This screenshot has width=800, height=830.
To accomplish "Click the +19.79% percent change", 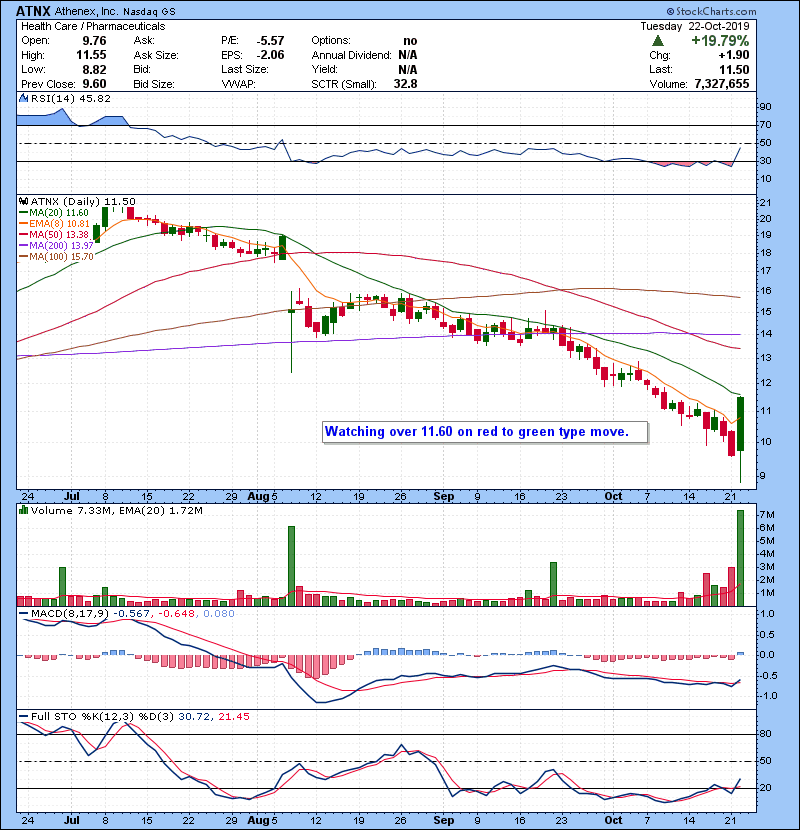I will point(720,41).
